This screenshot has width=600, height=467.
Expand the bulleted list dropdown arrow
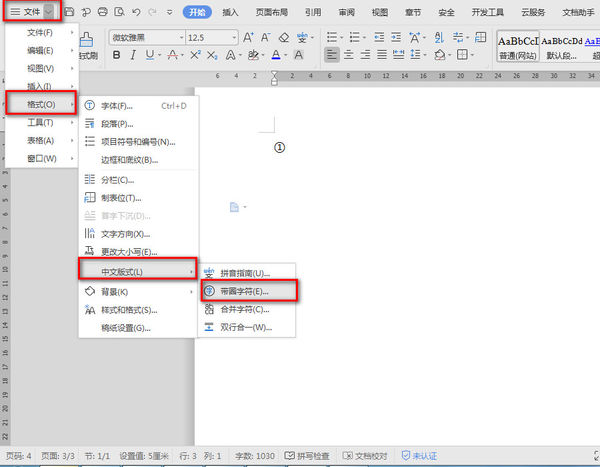click(342, 38)
